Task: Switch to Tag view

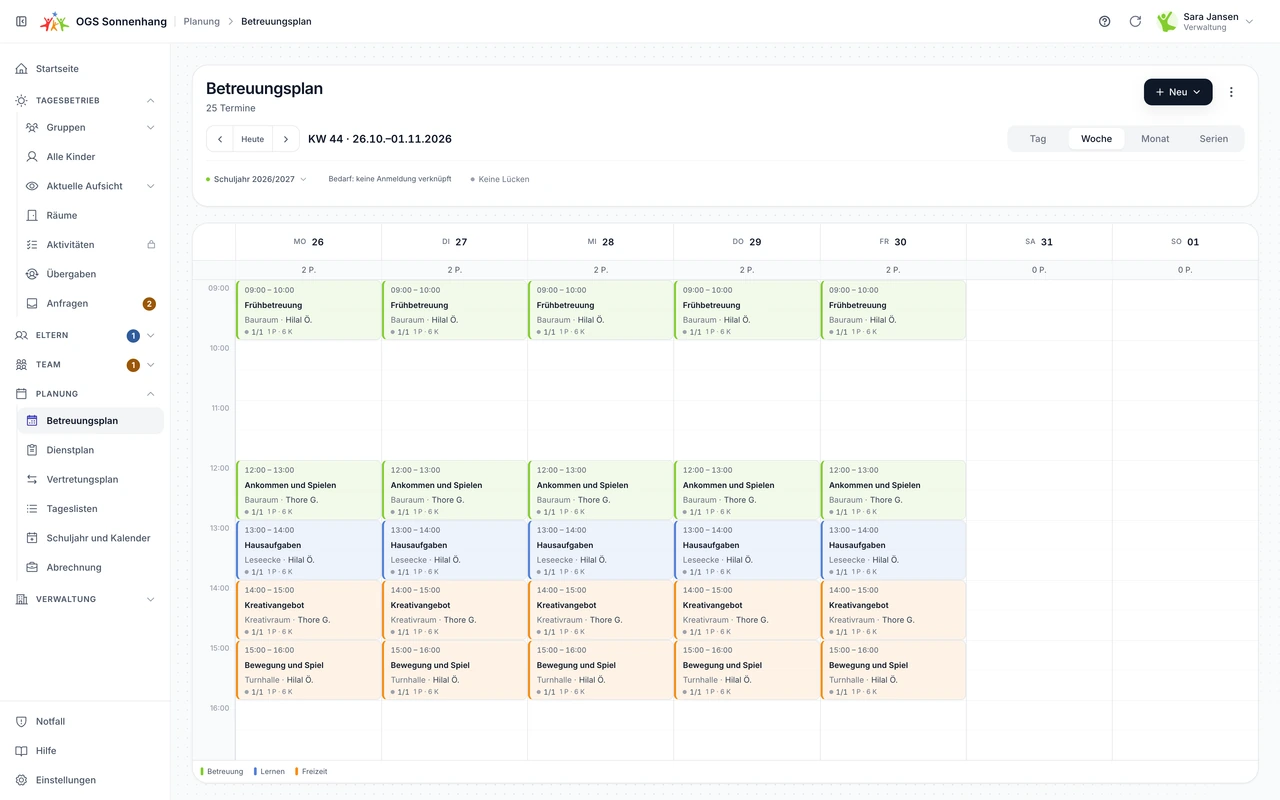Action: [x=1038, y=139]
